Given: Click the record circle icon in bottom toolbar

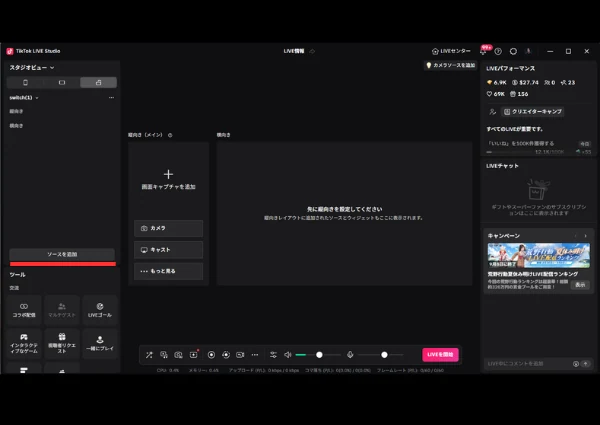Looking at the screenshot, I should tap(211, 355).
